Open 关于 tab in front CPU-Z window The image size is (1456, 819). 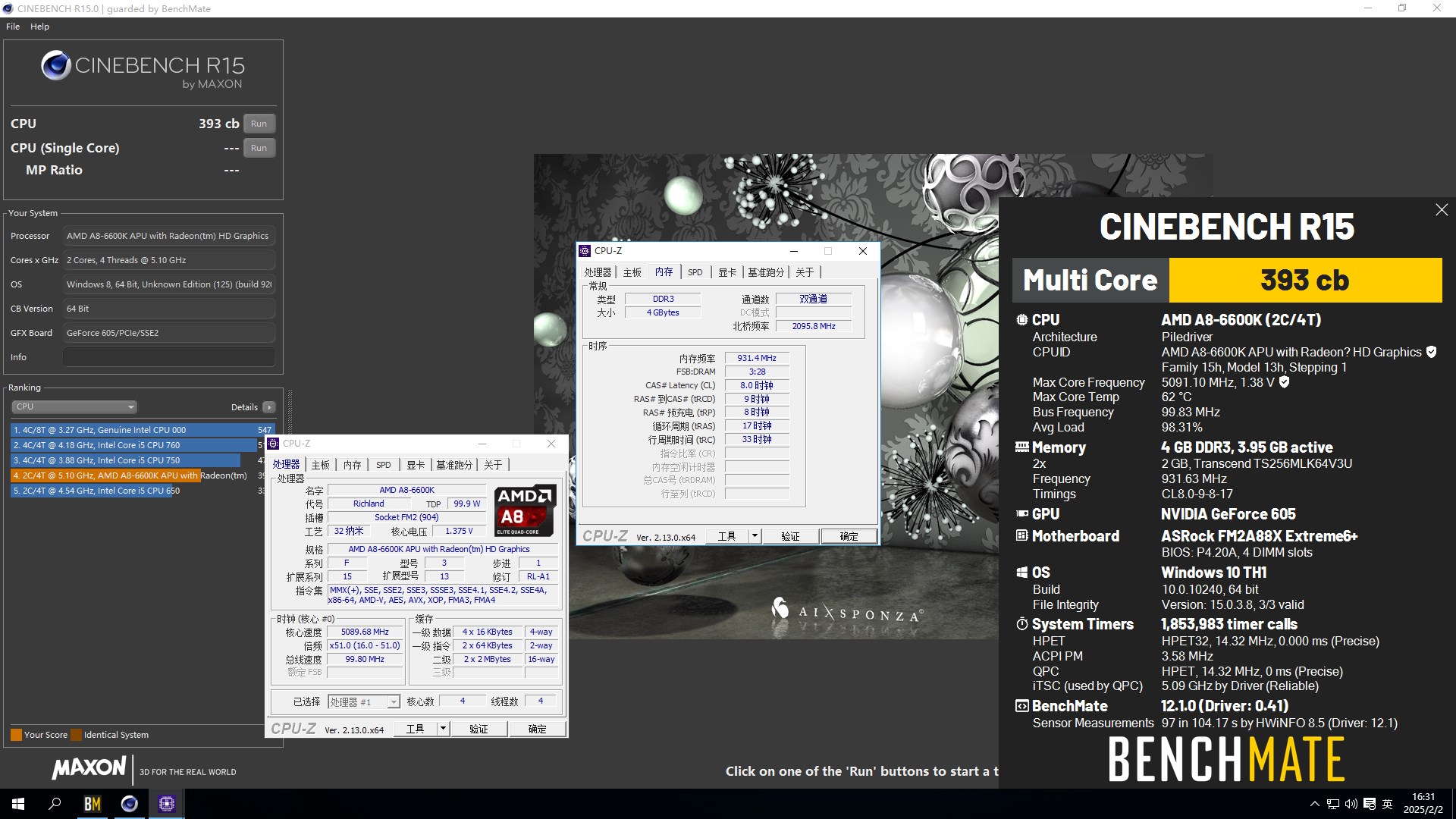click(493, 465)
